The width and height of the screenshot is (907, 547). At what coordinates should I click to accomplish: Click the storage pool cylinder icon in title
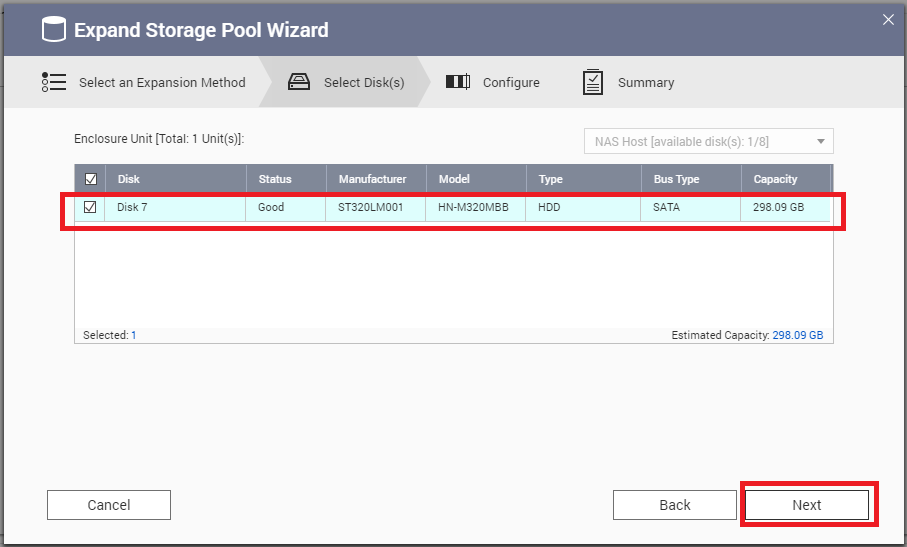click(x=54, y=30)
